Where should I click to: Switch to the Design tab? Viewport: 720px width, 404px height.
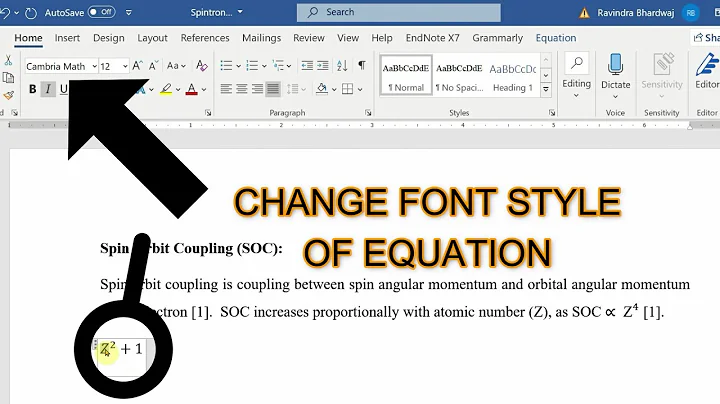109,38
